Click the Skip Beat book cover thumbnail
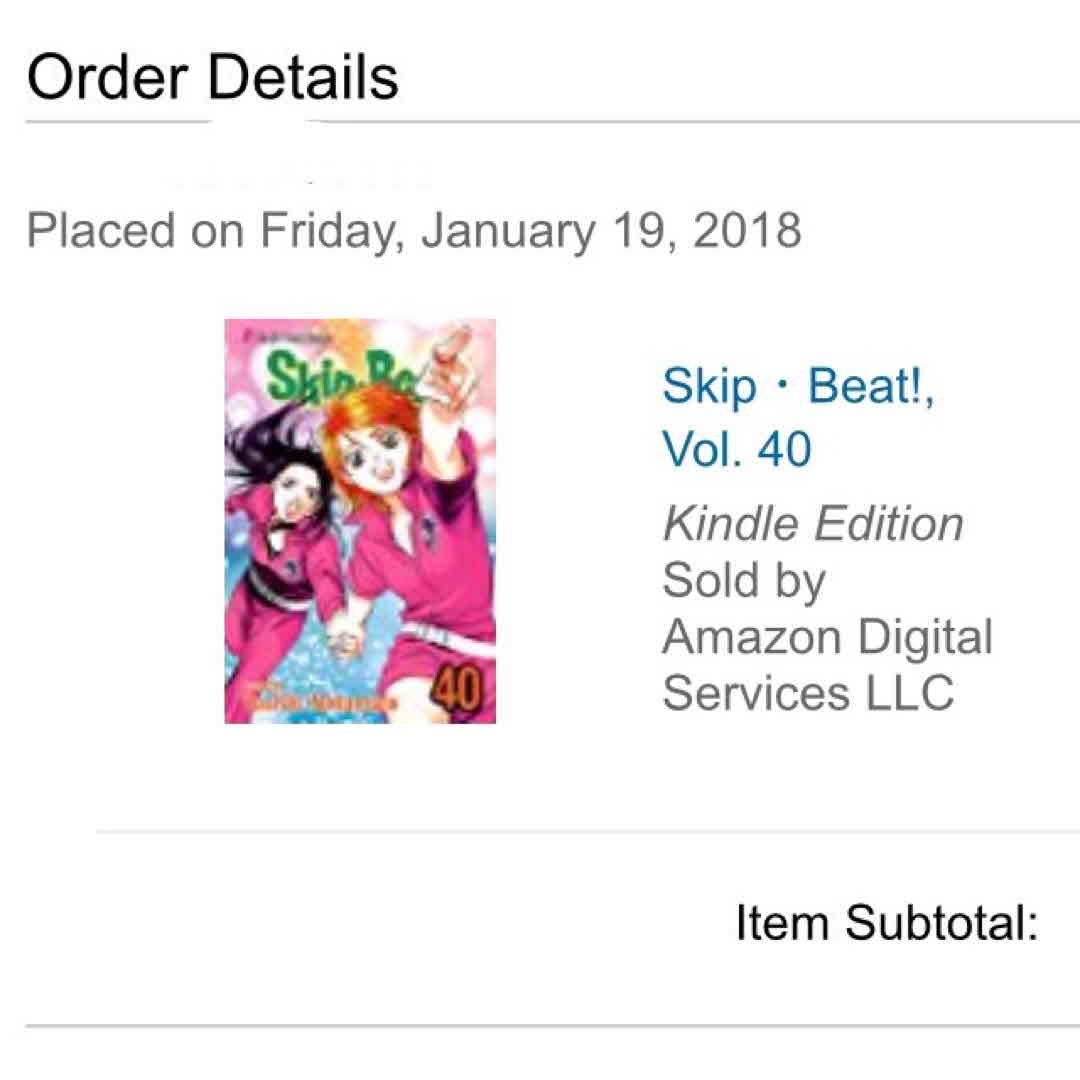 [x=360, y=521]
